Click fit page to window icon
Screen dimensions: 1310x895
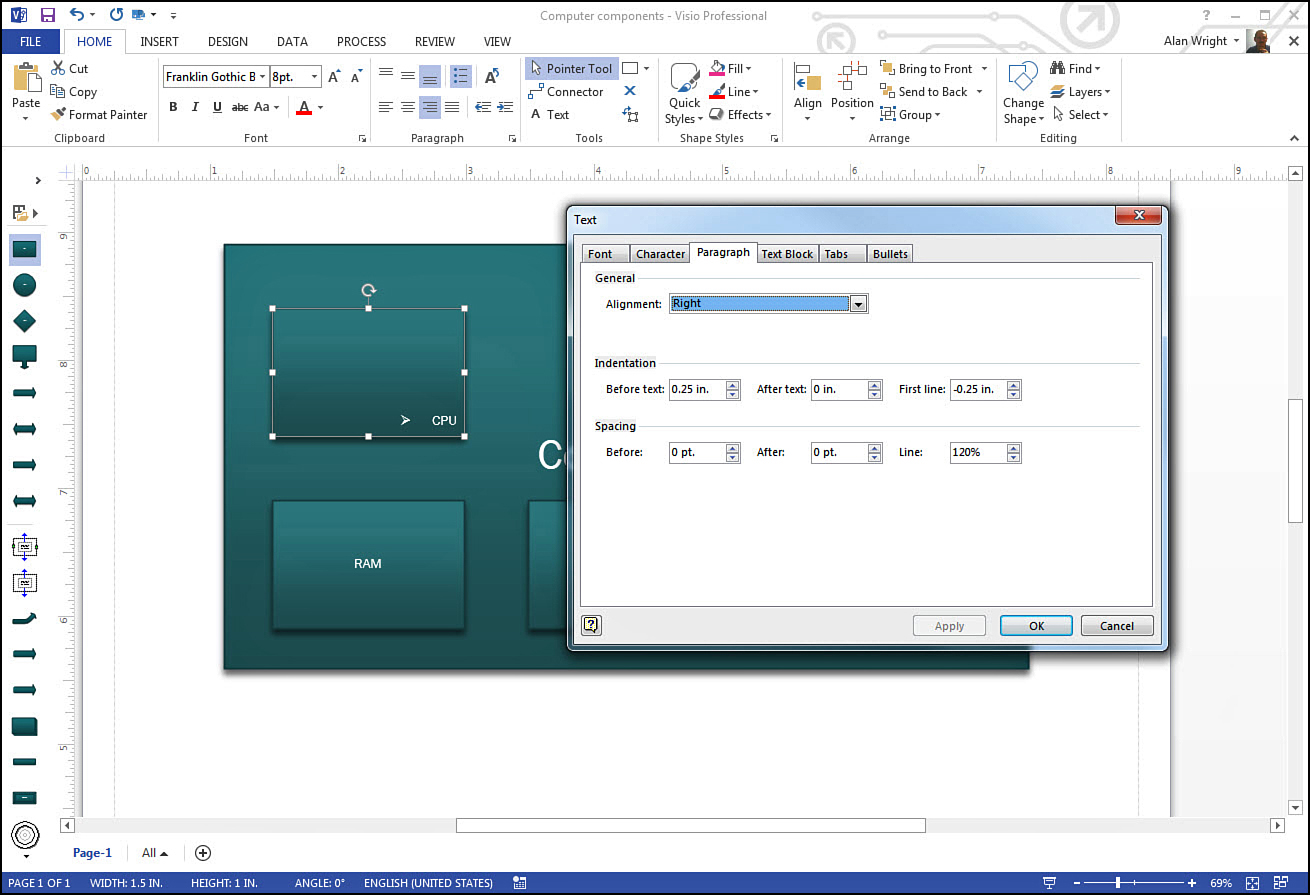pos(1253,883)
